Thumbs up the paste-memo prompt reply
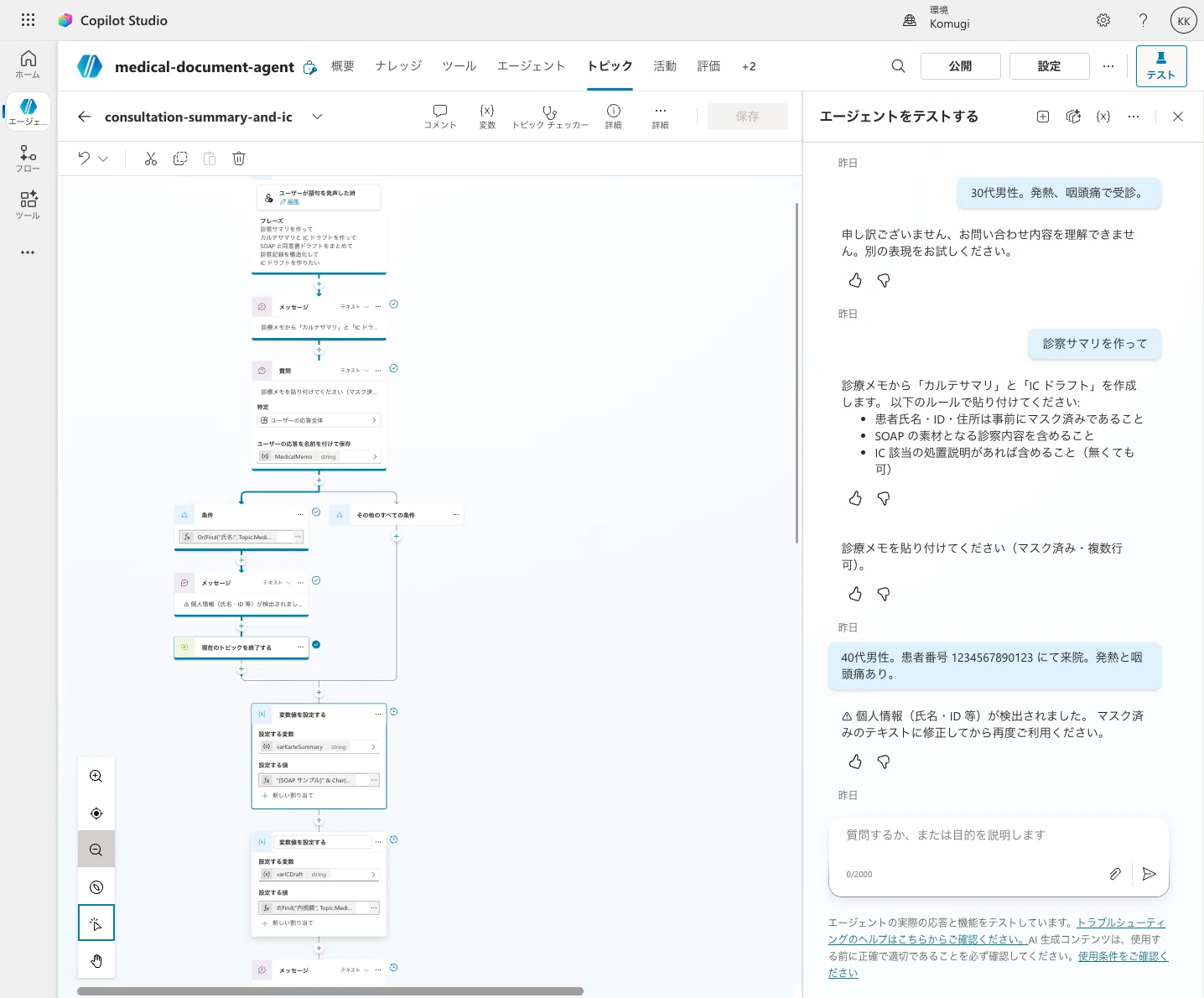Image resolution: width=1204 pixels, height=998 pixels. 855,594
